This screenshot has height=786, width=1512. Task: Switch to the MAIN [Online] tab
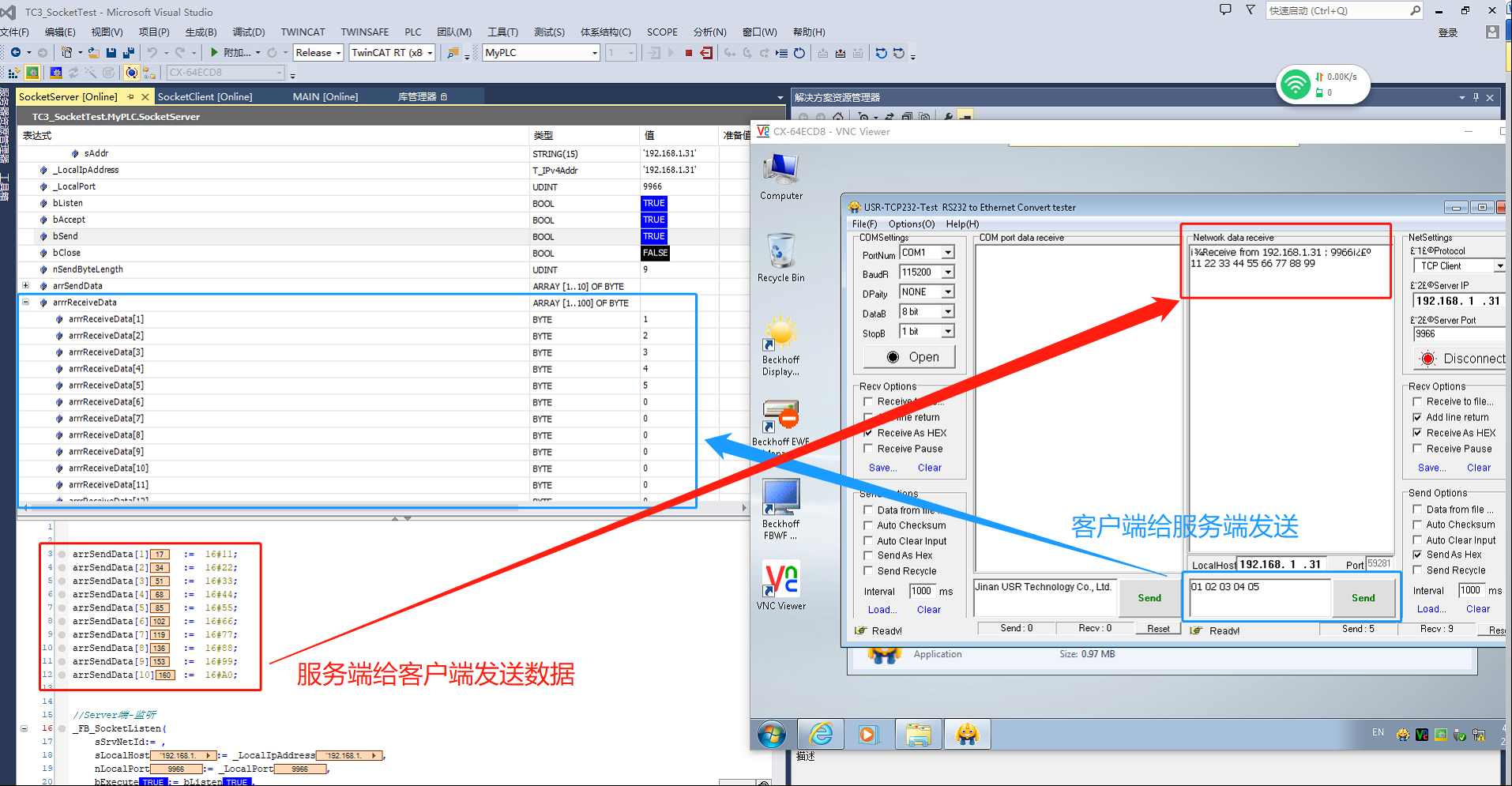pyautogui.click(x=325, y=96)
